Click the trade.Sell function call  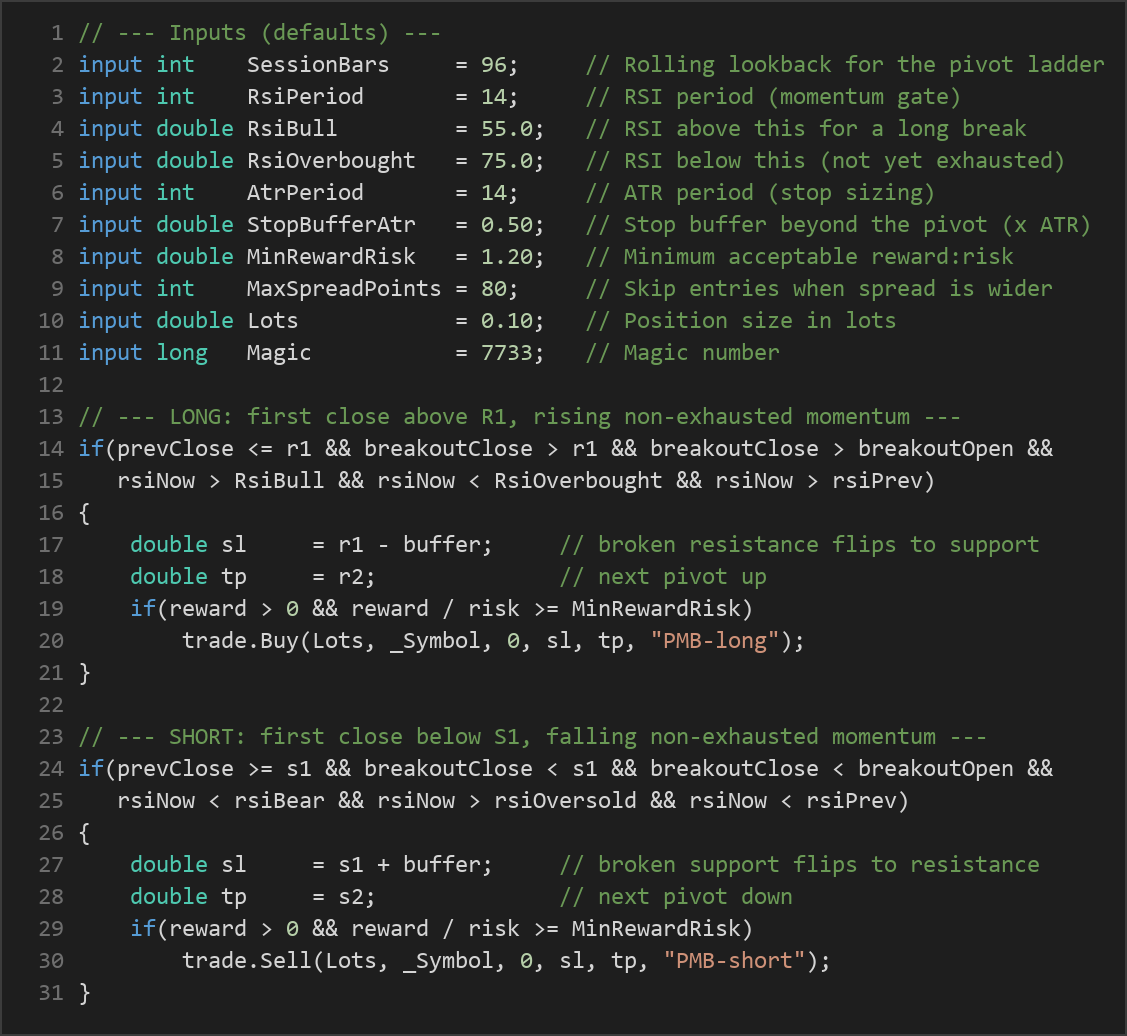click(247, 961)
